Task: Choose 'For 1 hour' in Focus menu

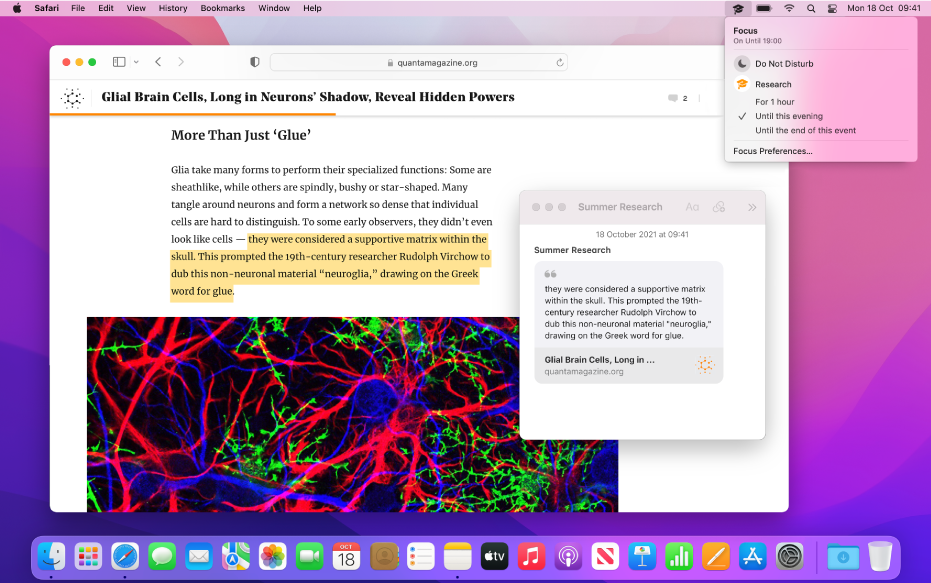Action: 775,102
